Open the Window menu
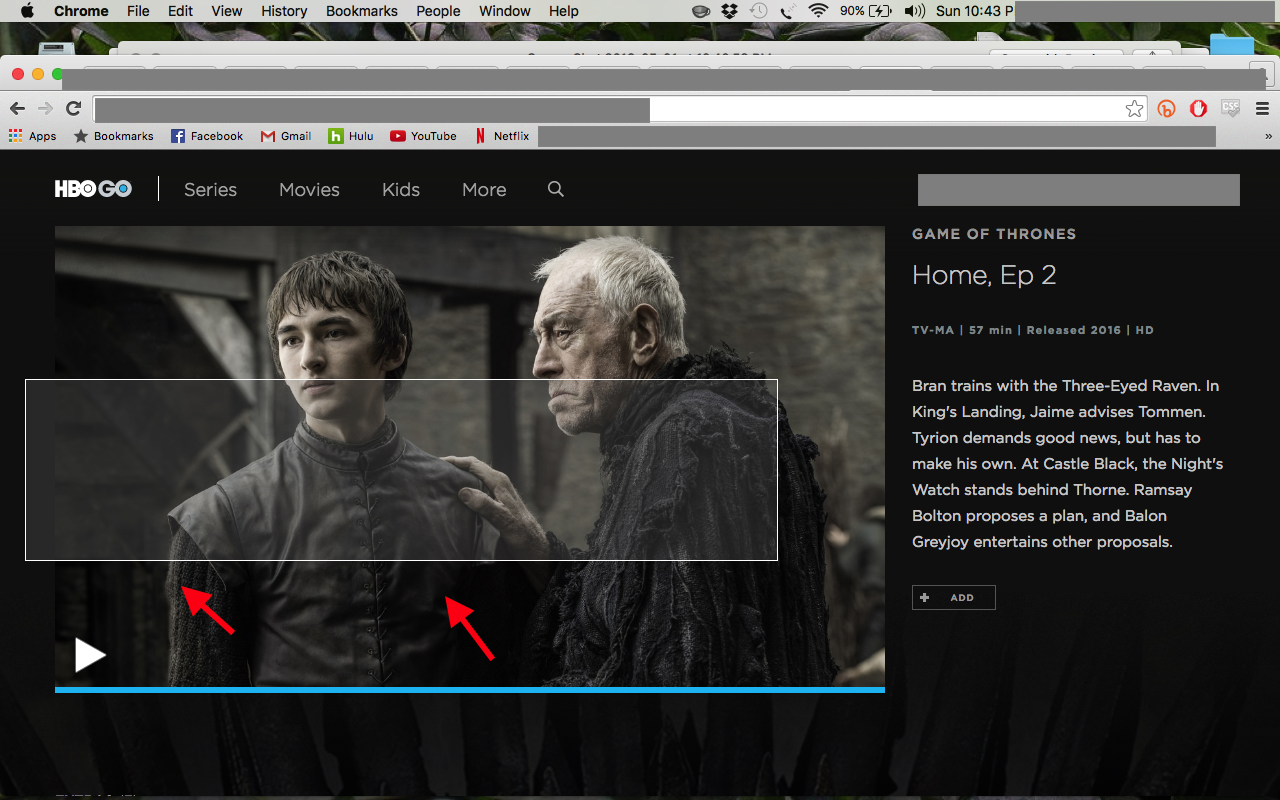 click(505, 11)
